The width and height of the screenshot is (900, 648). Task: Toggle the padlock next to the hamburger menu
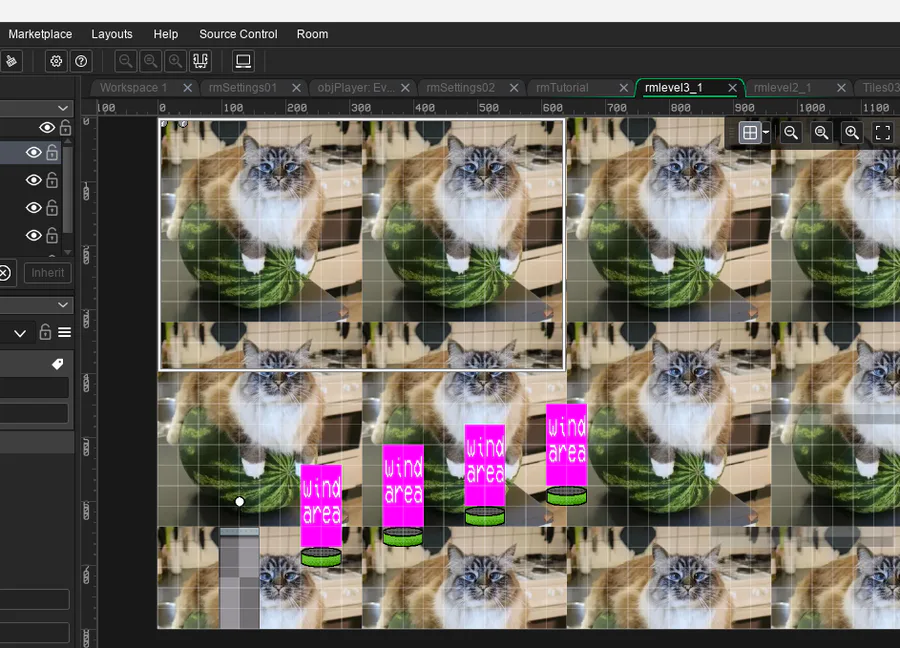click(x=45, y=332)
